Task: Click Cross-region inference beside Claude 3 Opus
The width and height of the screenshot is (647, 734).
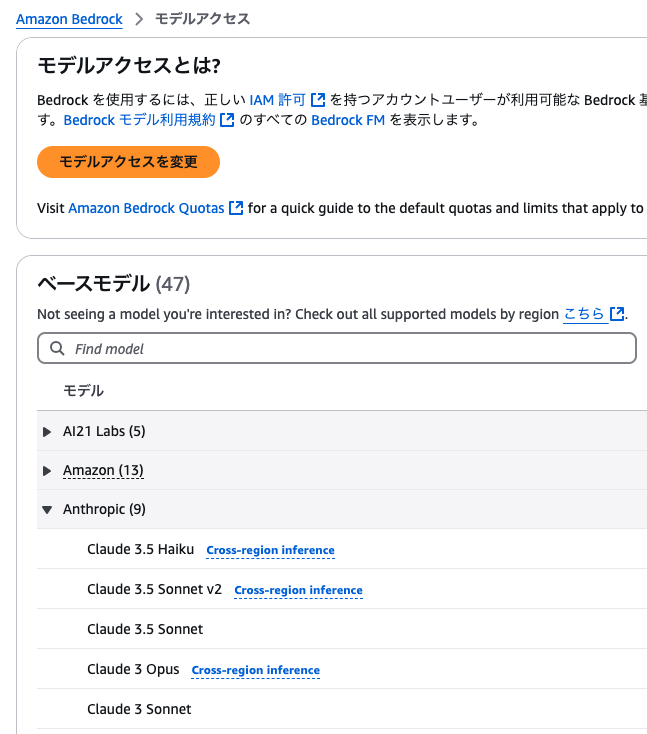Action: (255, 670)
